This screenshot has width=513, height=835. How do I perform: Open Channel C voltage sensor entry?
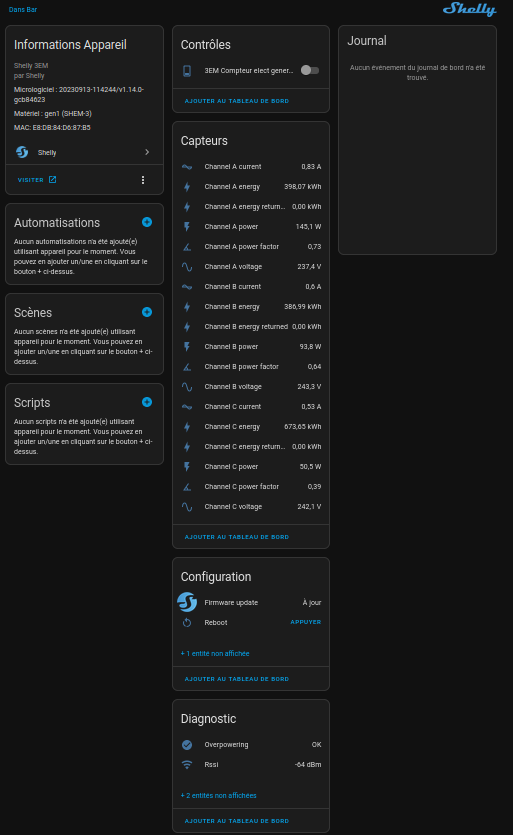(x=251, y=507)
